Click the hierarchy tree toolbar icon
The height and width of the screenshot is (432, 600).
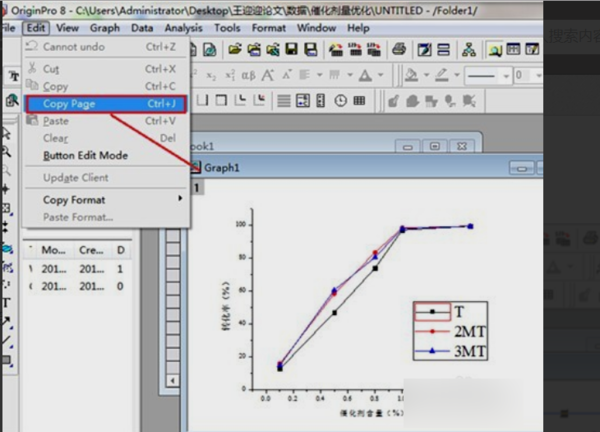coord(469,49)
